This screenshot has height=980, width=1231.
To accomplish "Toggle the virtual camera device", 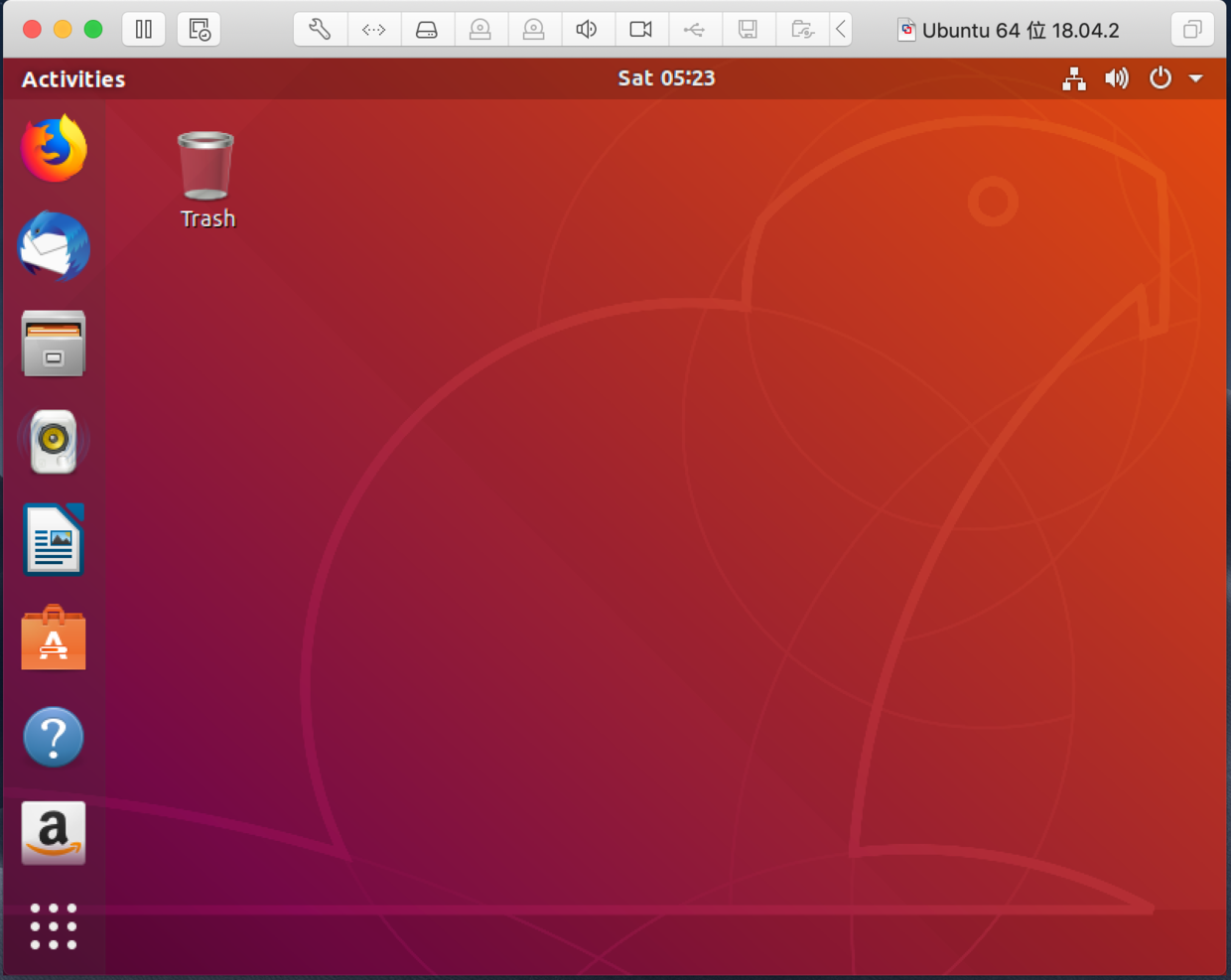I will point(641,30).
